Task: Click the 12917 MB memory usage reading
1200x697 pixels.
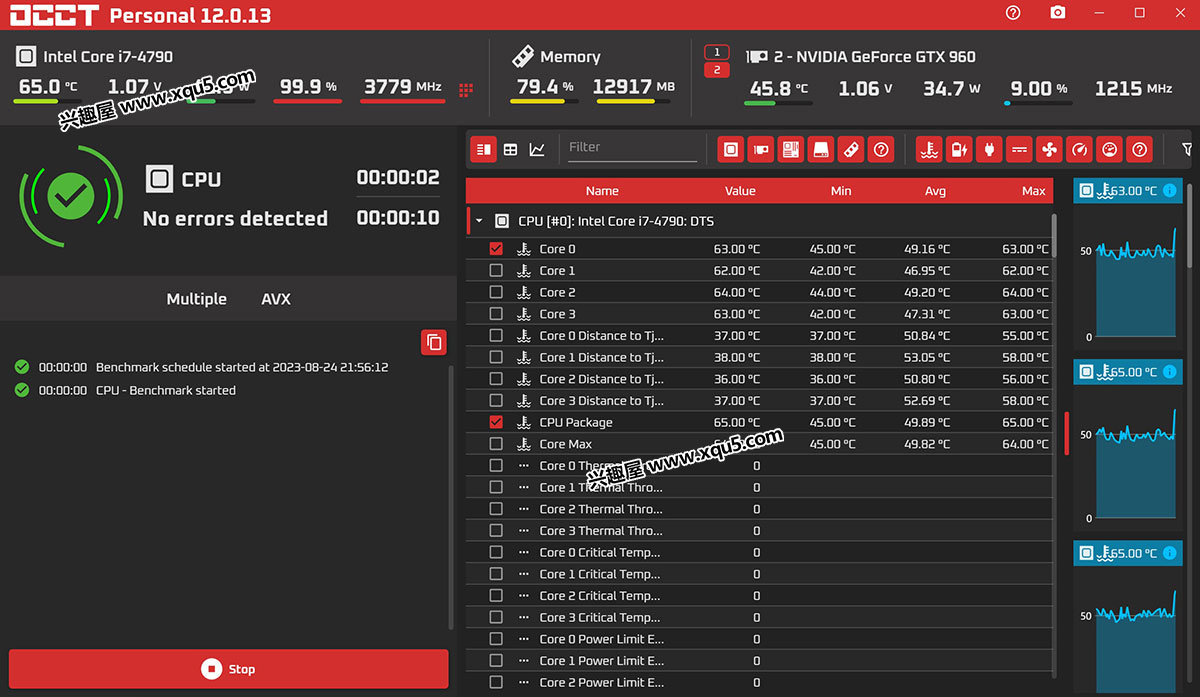Action: coord(633,86)
